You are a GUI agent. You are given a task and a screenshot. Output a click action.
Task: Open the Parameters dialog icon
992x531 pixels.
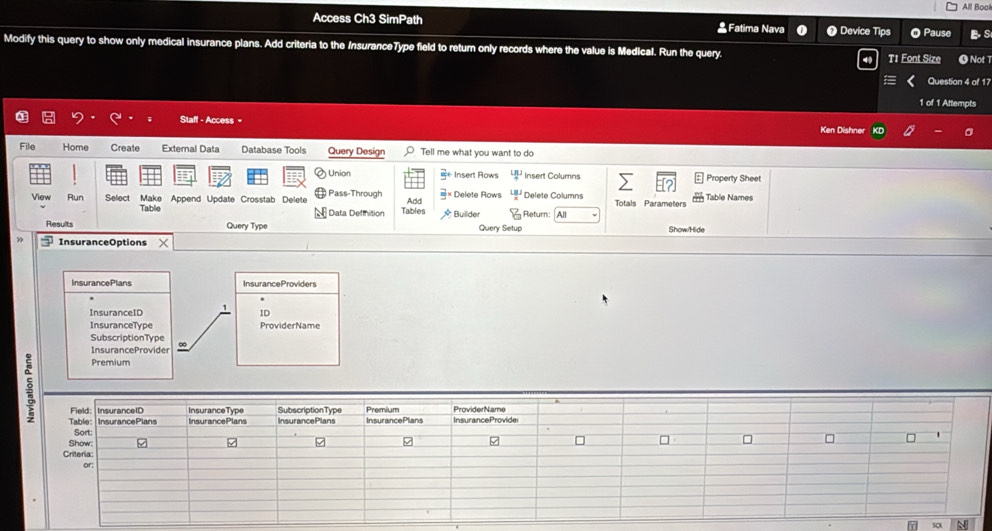coord(665,182)
